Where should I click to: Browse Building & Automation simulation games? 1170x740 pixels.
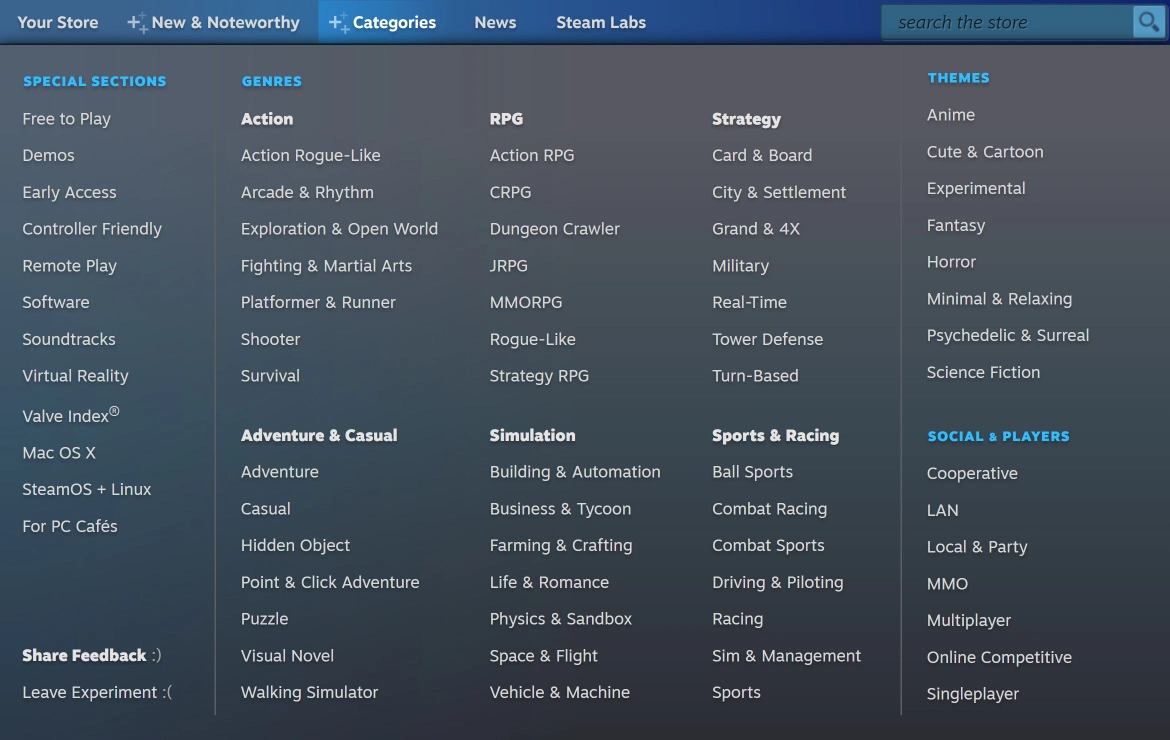(x=574, y=472)
